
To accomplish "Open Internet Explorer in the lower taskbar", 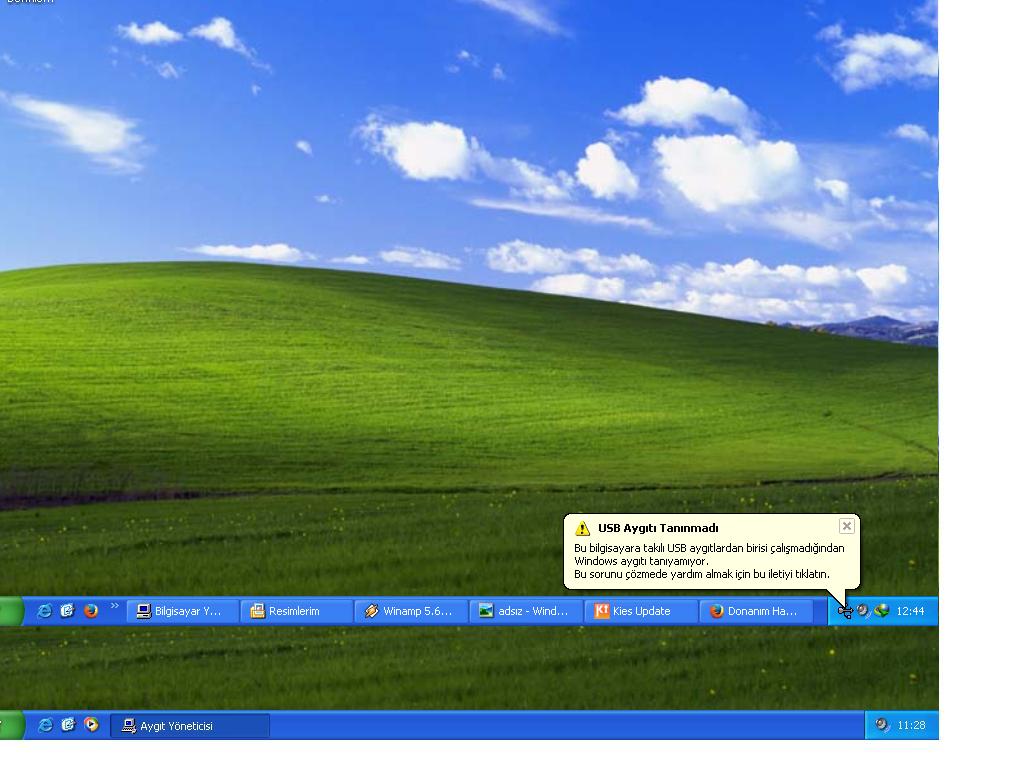I will [45, 725].
